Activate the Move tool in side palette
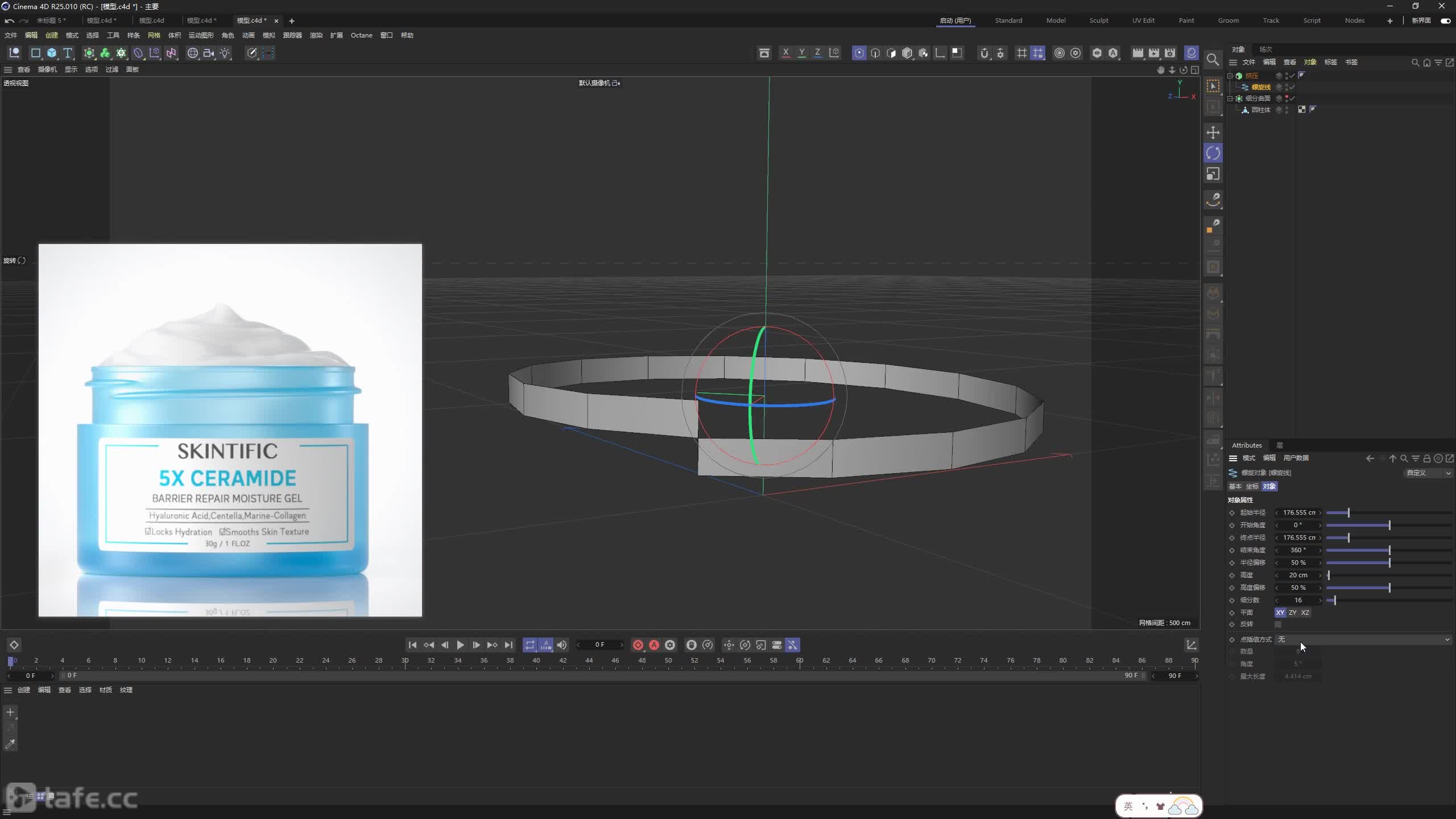Screen dimensions: 1456x819 tap(1213, 133)
